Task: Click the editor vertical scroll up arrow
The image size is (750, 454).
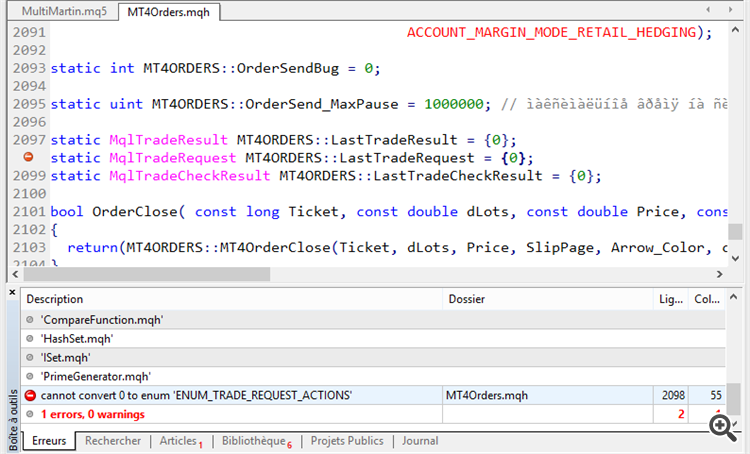Action: pos(735,30)
